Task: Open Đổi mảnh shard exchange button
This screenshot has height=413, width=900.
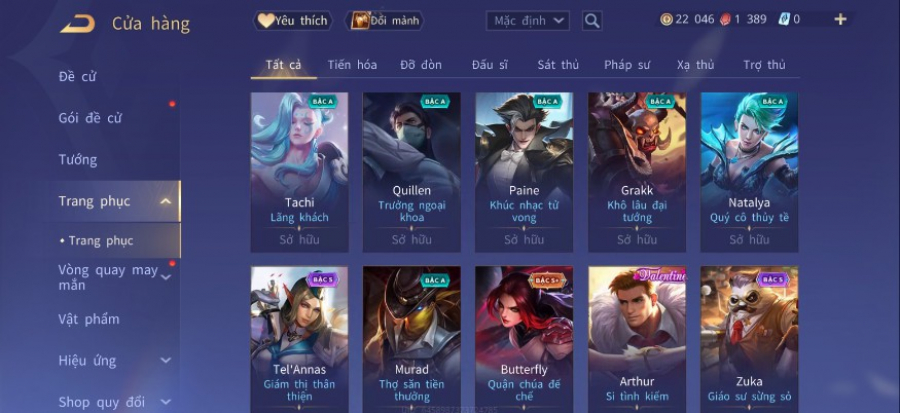Action: (385, 21)
